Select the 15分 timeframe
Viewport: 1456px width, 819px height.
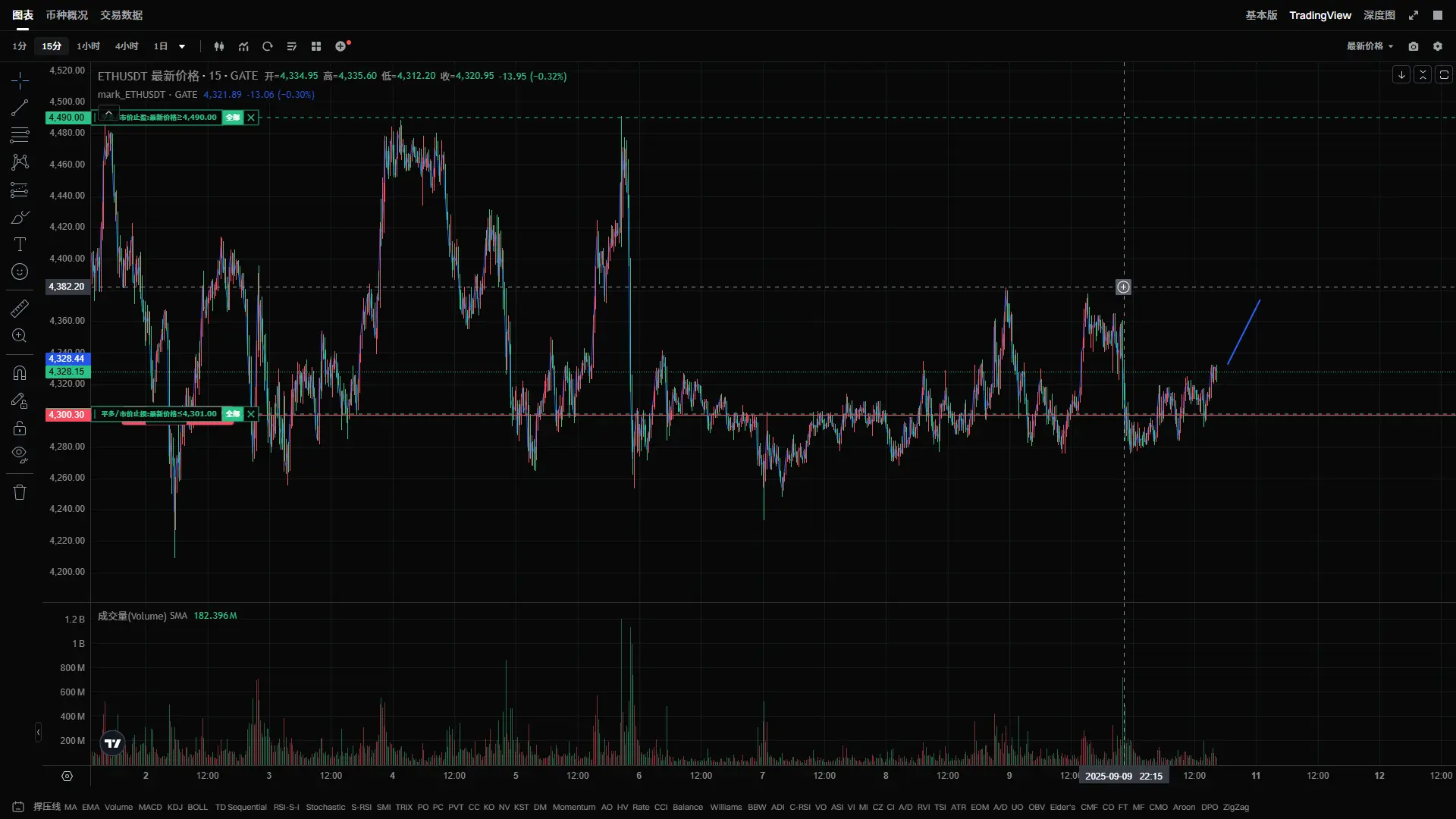(x=52, y=46)
